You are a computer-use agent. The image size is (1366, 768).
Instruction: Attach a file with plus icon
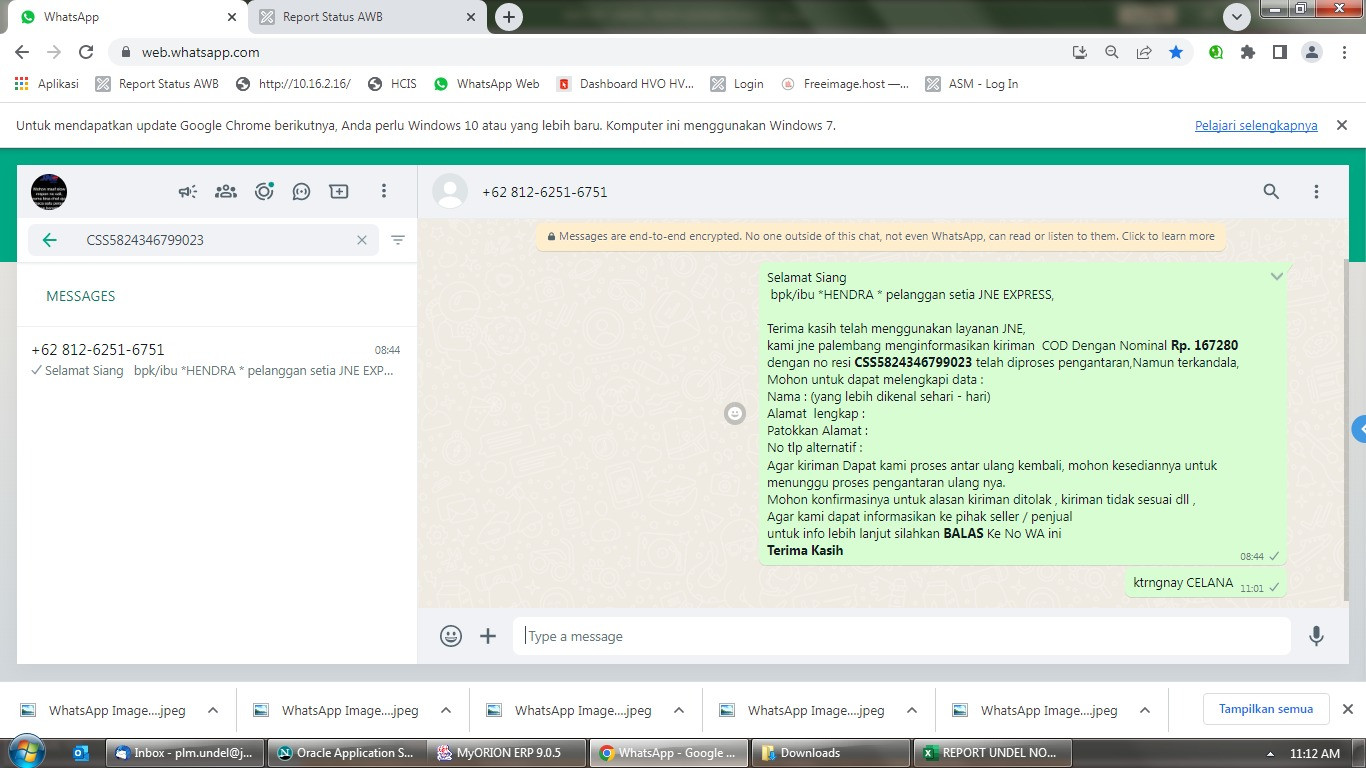click(x=488, y=636)
